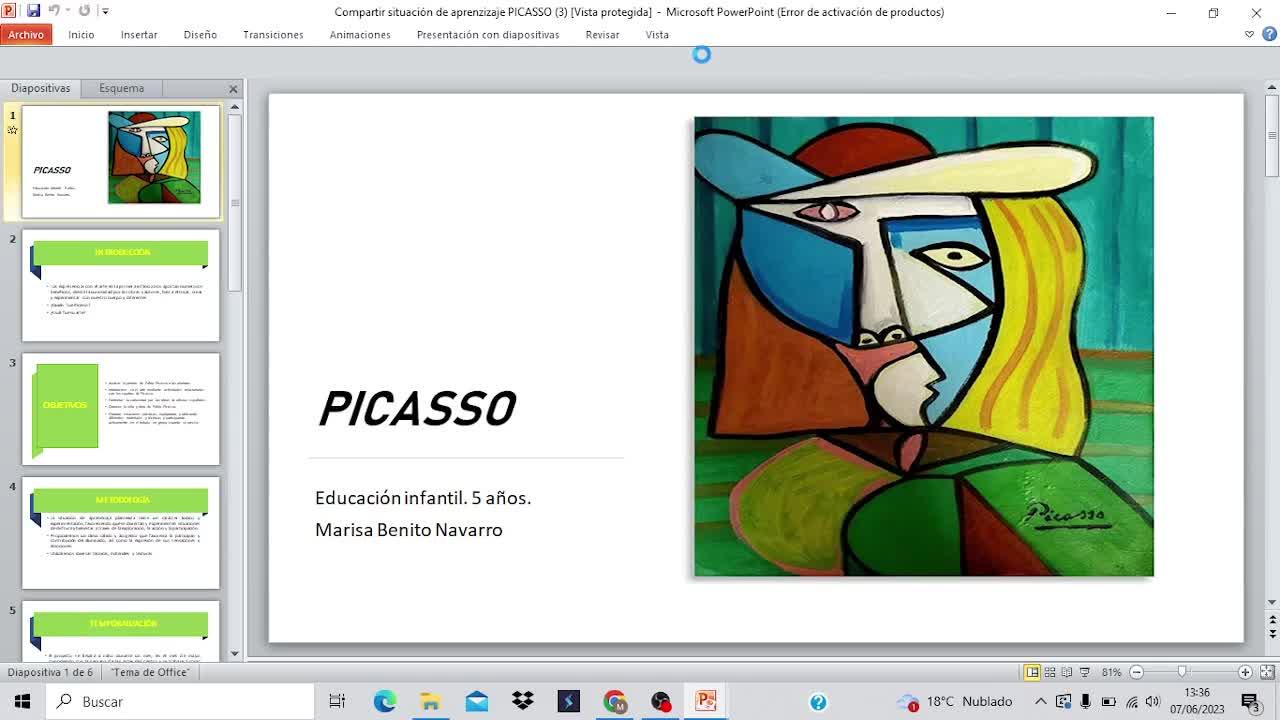Viewport: 1280px width, 720px height.
Task: Open the Presentación con diapositivas tab
Action: (488, 34)
